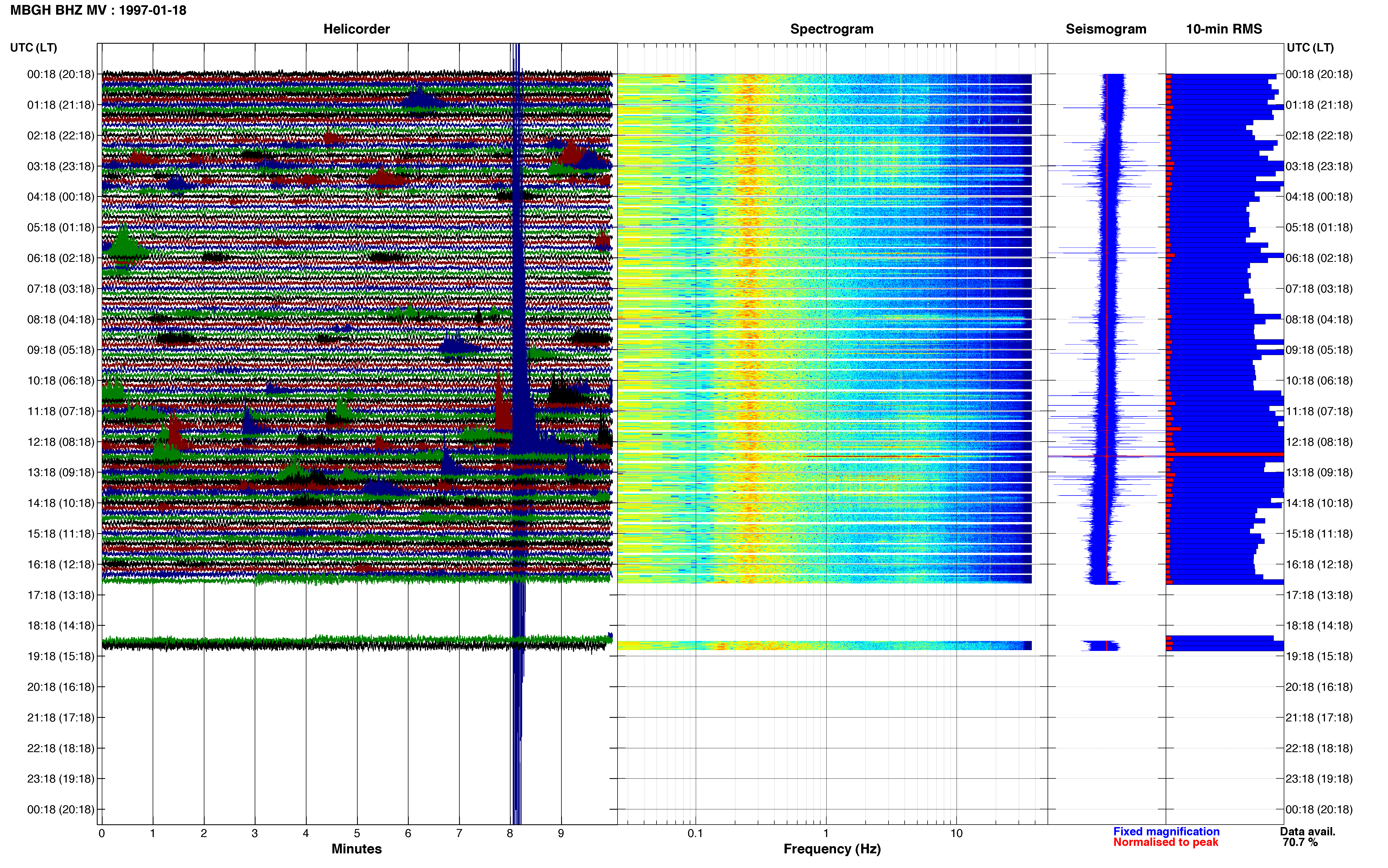1388x868 pixels.
Task: Click the 'Minutes' x-axis label
Action: point(356,849)
